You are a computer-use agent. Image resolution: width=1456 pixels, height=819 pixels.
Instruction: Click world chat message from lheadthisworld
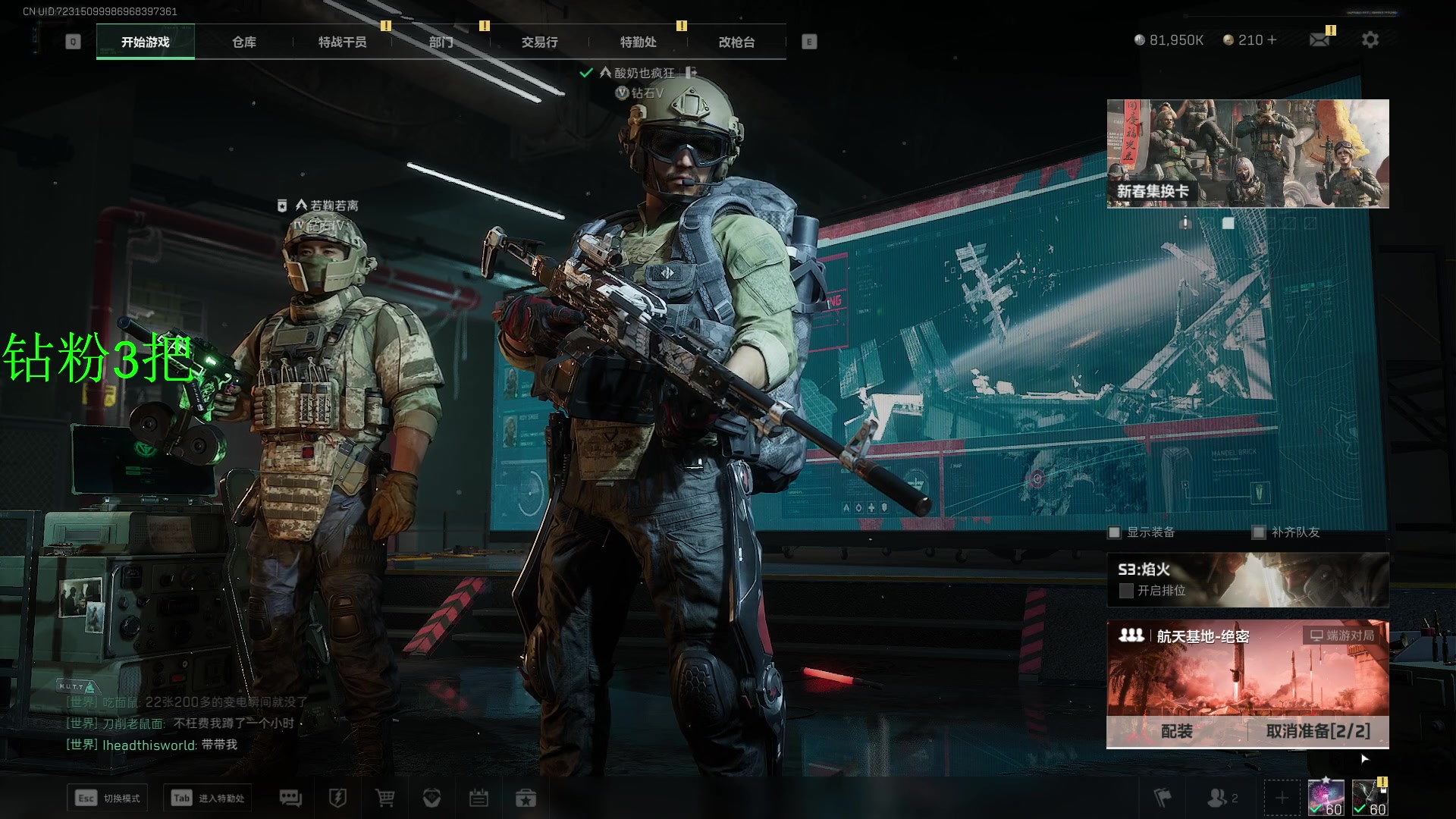coord(152,745)
